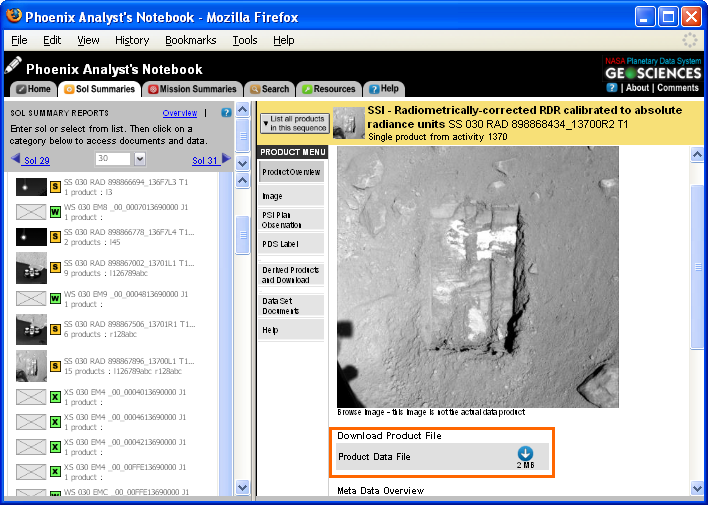Click the Overview link
Image resolution: width=708 pixels, height=505 pixels.
(x=180, y=113)
